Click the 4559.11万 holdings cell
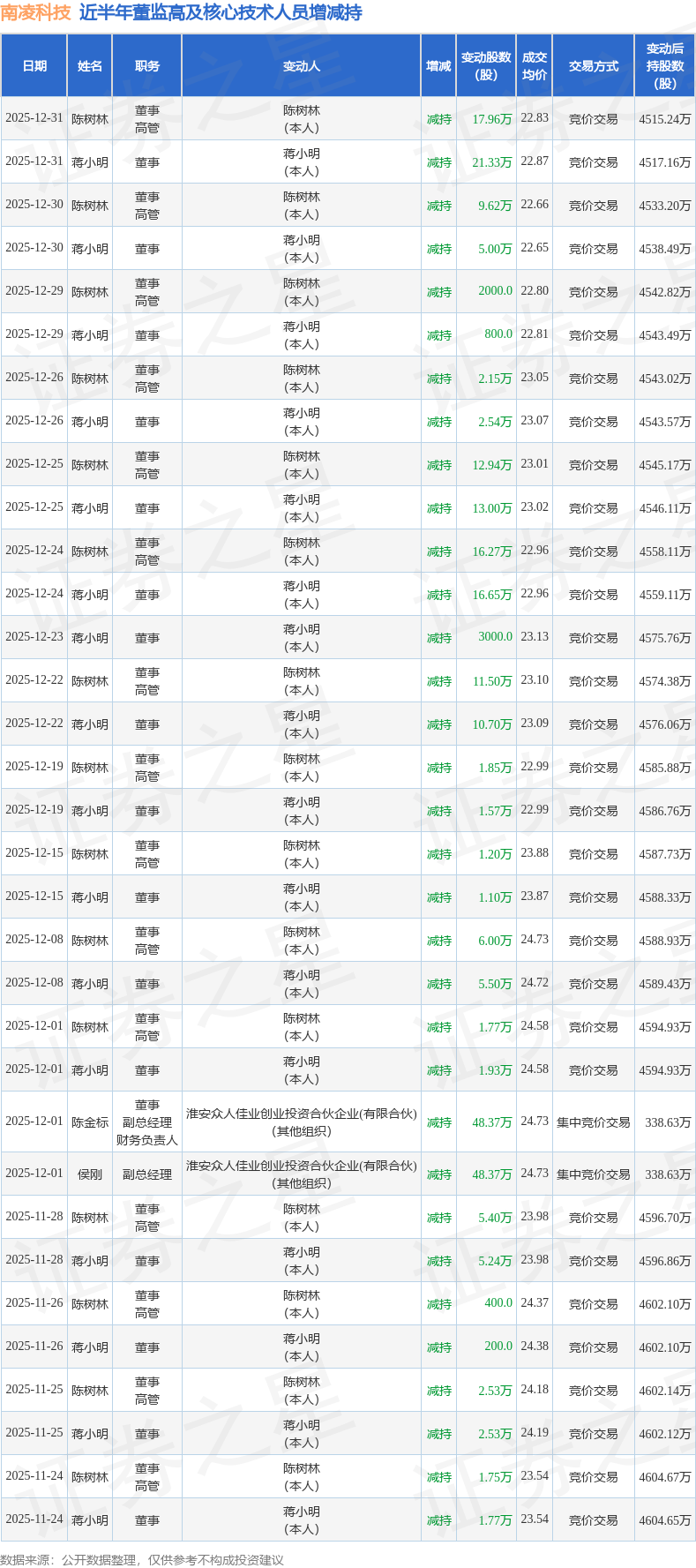The image size is (696, 1568). (x=665, y=595)
